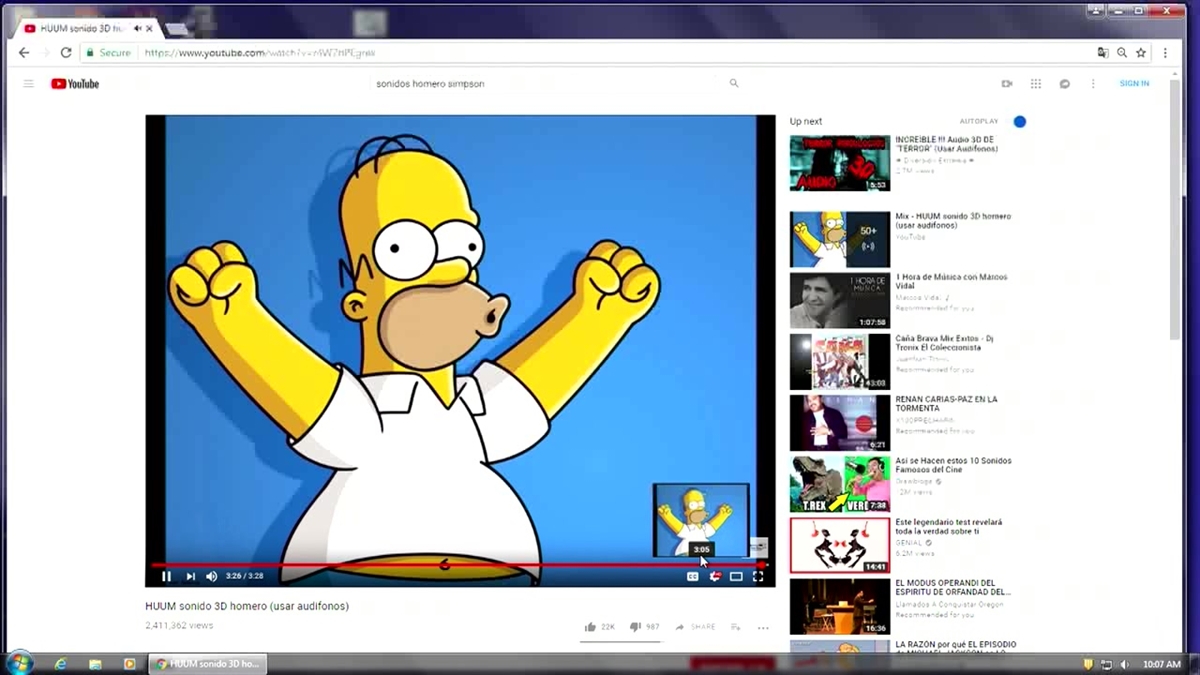The height and width of the screenshot is (675, 1200).
Task: Launch Internet Explorer from the taskbar
Action: click(x=61, y=664)
